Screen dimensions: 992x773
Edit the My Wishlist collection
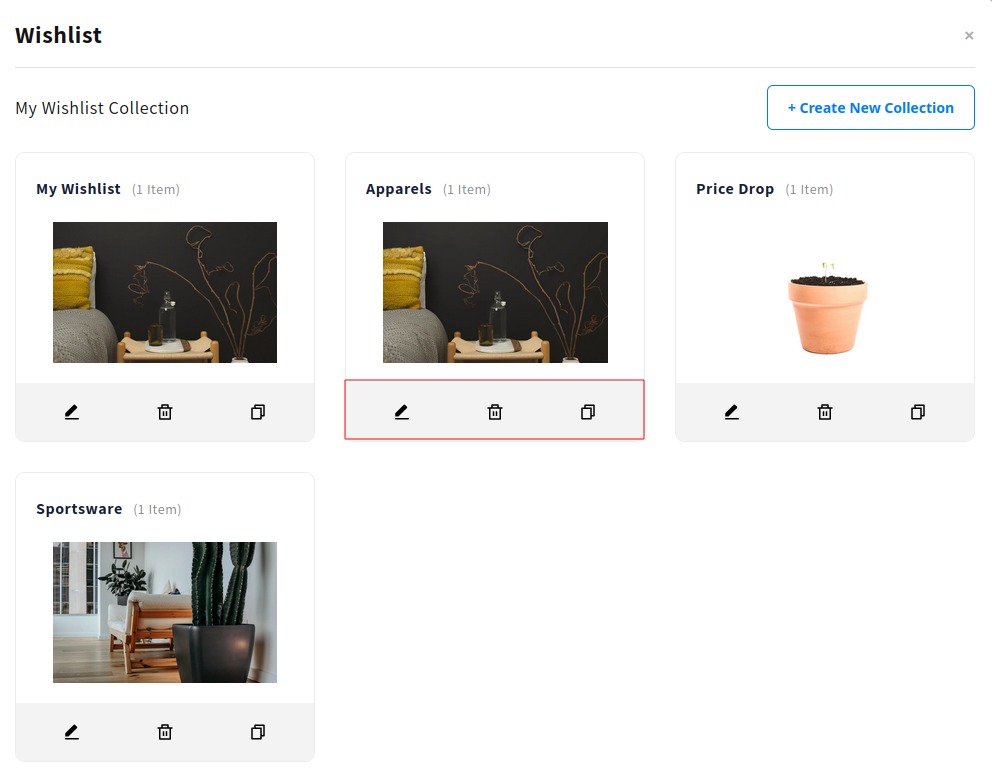[x=71, y=412]
